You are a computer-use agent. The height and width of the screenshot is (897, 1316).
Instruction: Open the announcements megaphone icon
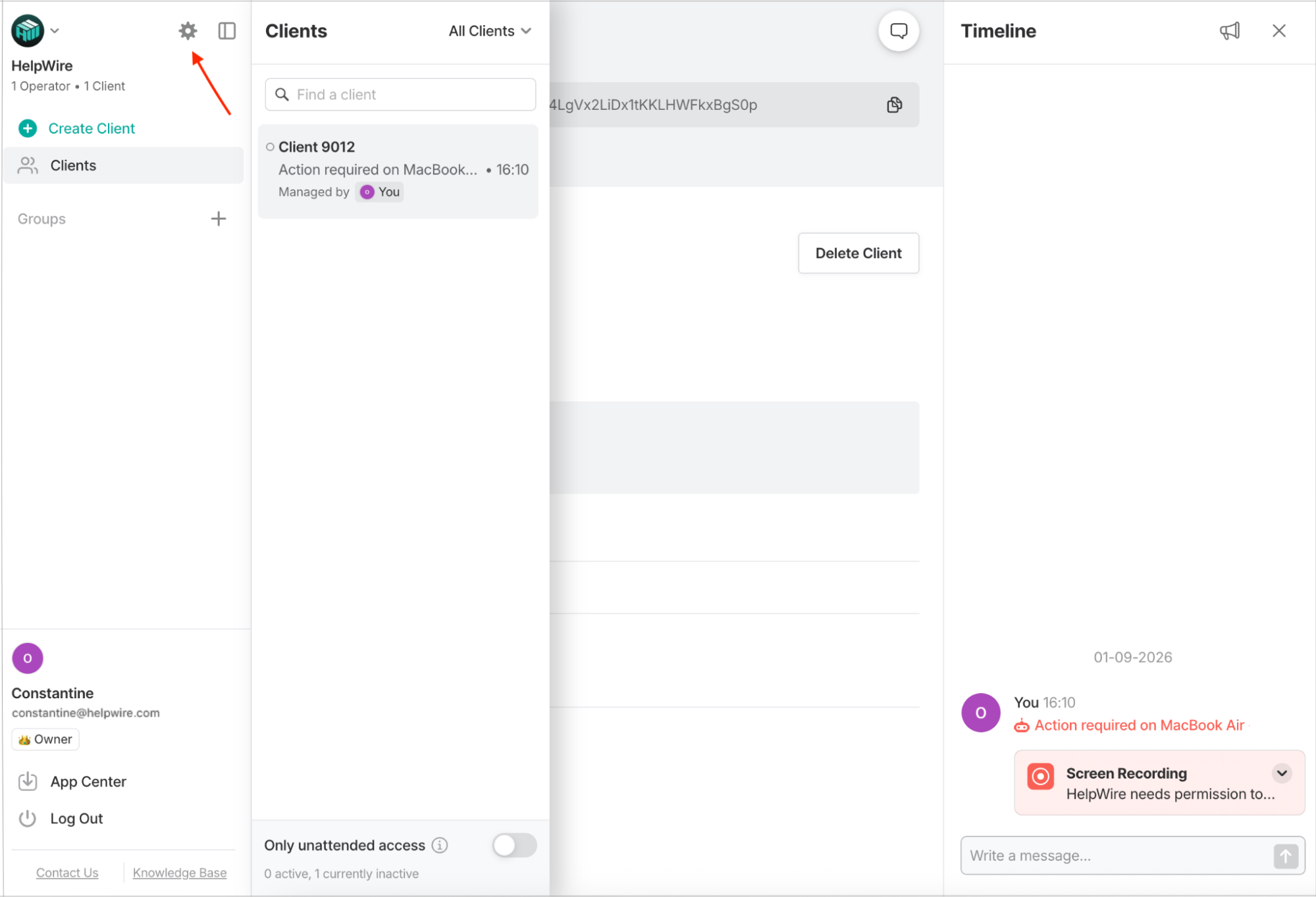(1229, 31)
